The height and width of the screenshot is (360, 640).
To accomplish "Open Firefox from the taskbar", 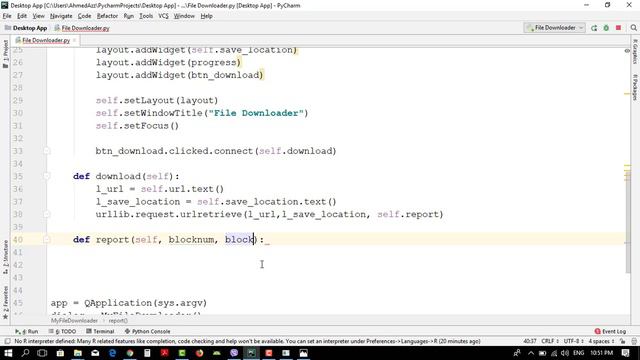I will (199, 353).
